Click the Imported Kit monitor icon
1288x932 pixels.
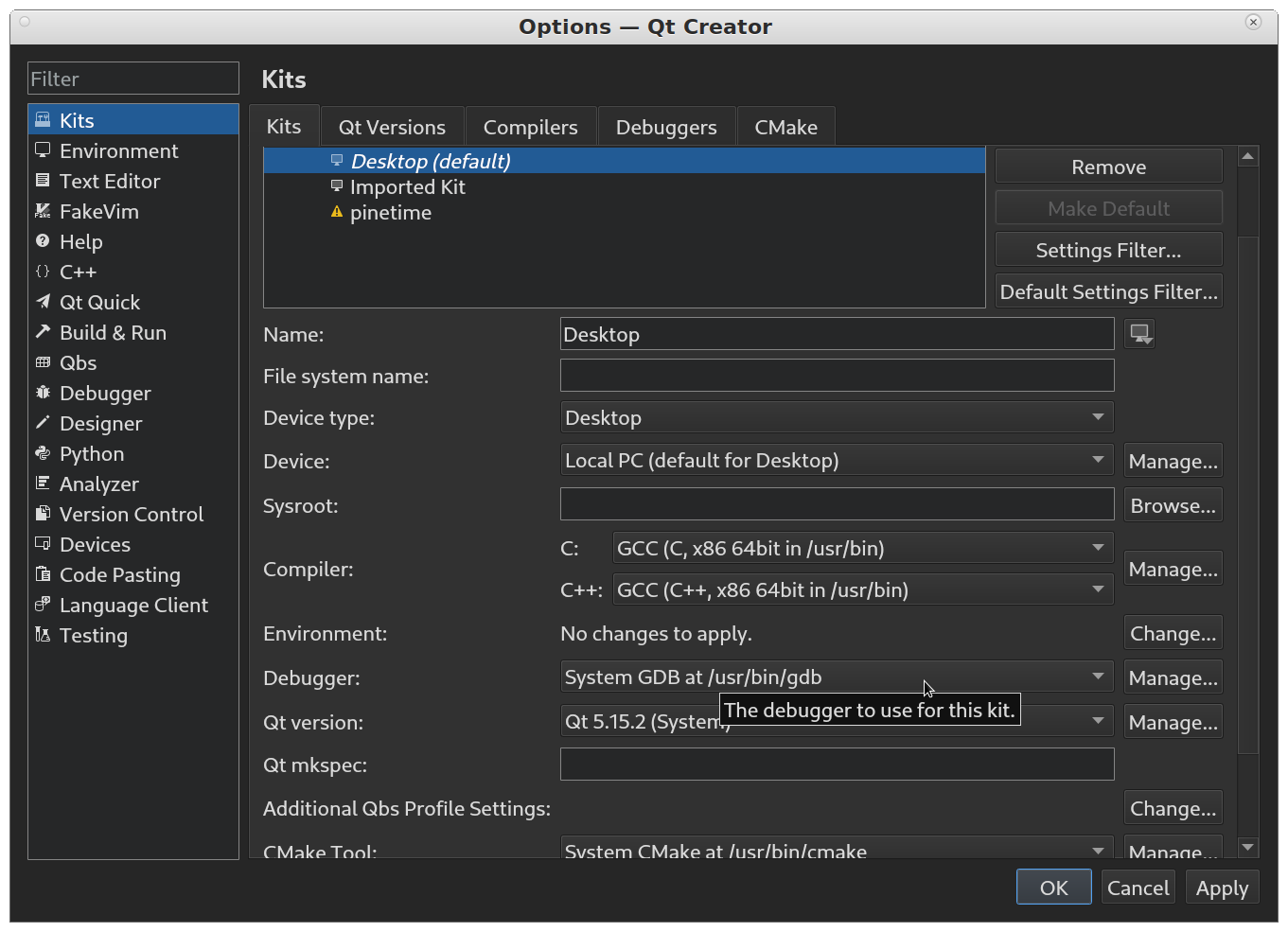pyautogui.click(x=336, y=185)
